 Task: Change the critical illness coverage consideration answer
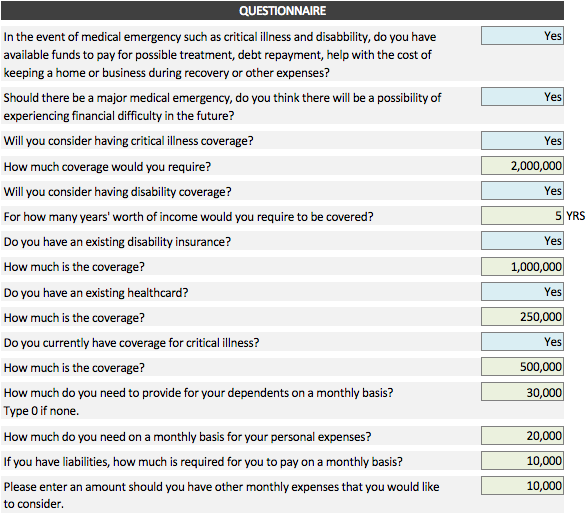click(x=522, y=141)
